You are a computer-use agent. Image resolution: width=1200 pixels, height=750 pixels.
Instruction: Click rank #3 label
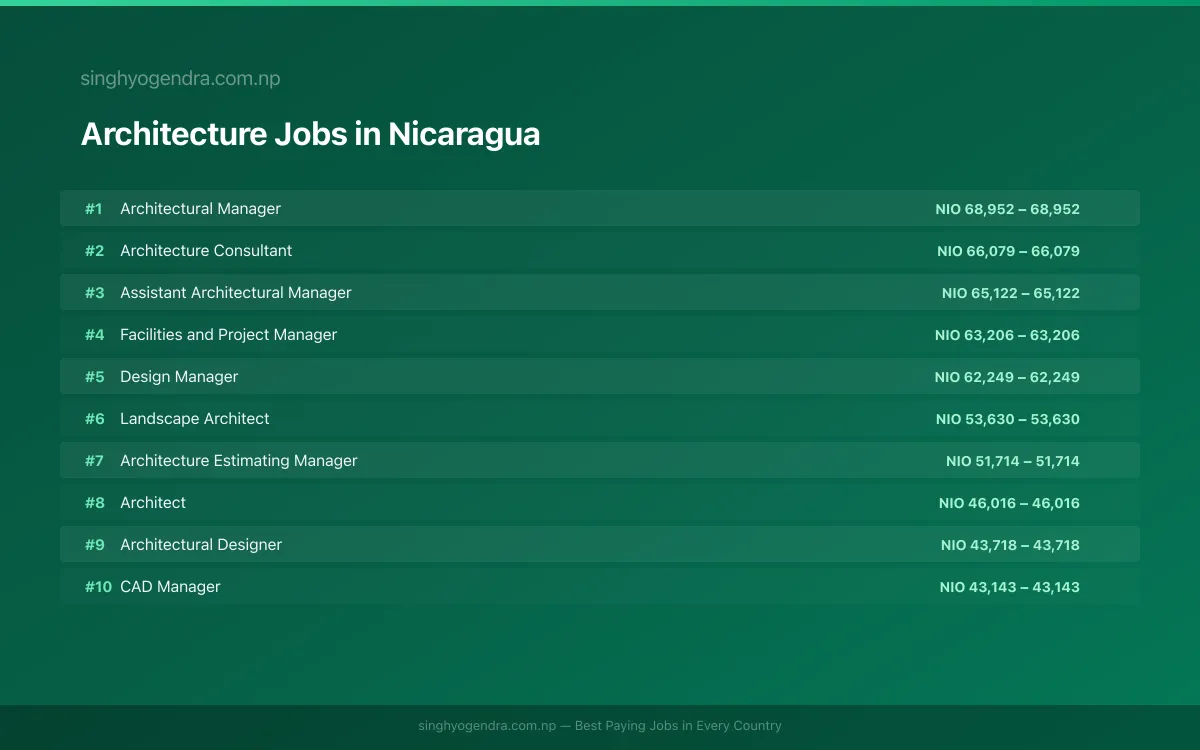pyautogui.click(x=94, y=293)
